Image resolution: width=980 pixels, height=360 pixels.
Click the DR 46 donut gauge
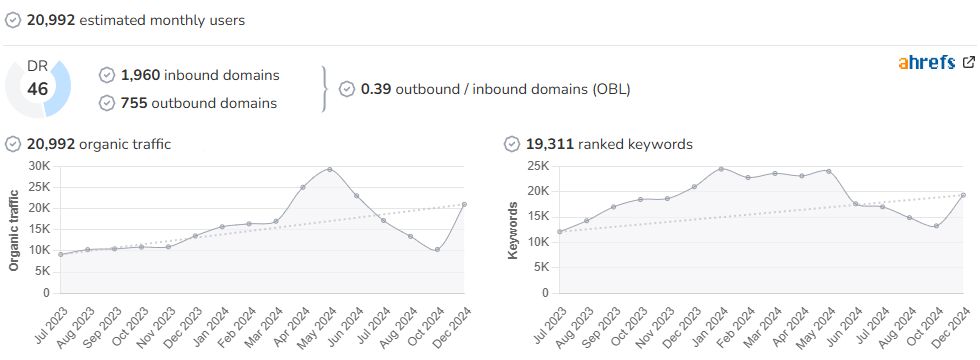pyautogui.click(x=38, y=88)
